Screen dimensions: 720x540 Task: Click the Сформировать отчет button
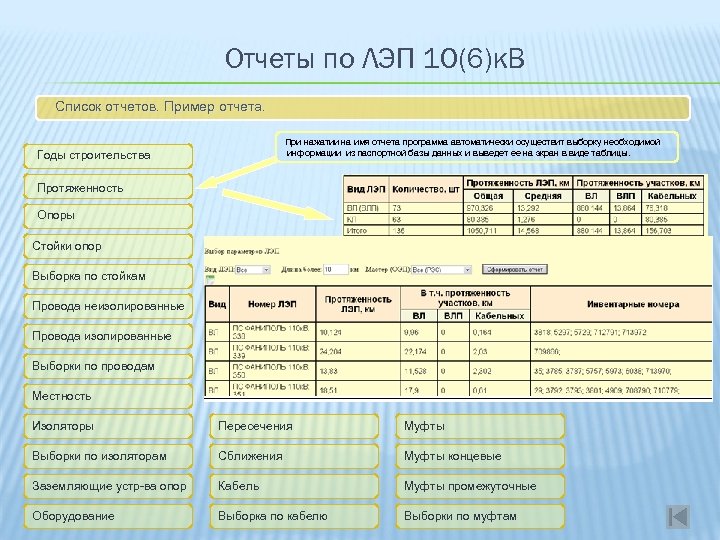point(515,269)
